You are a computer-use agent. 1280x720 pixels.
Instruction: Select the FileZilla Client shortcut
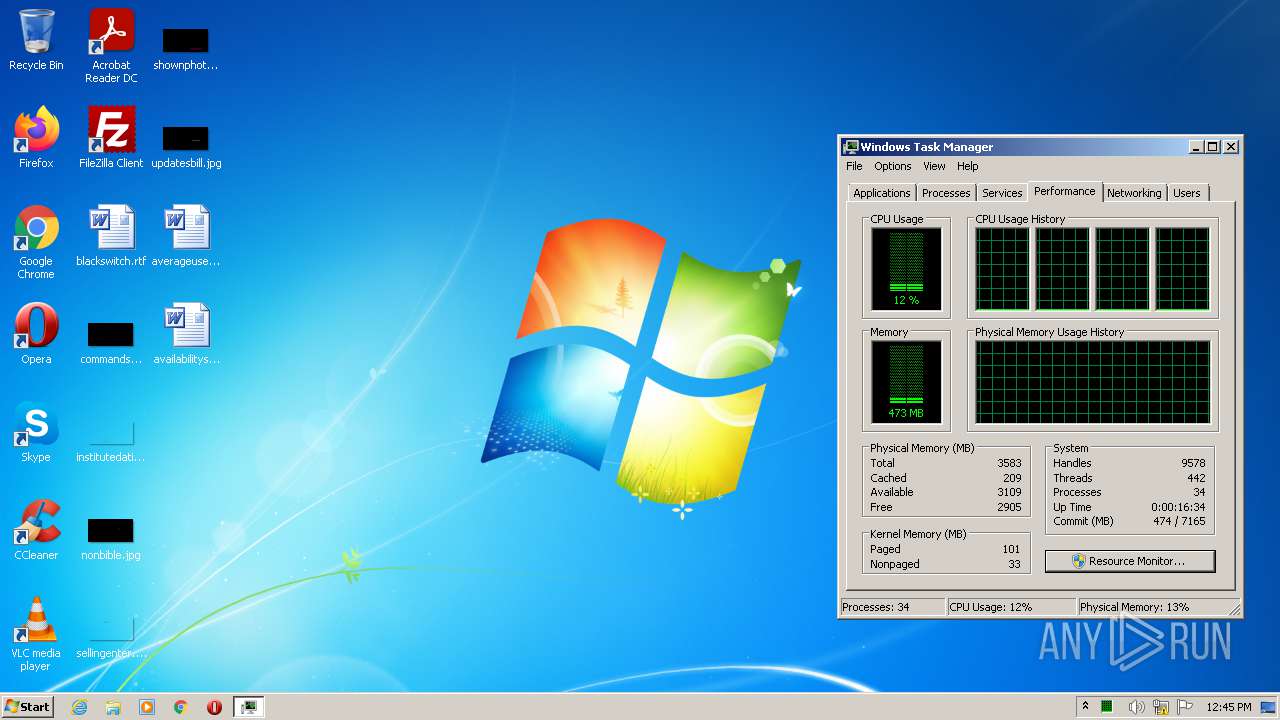[111, 138]
